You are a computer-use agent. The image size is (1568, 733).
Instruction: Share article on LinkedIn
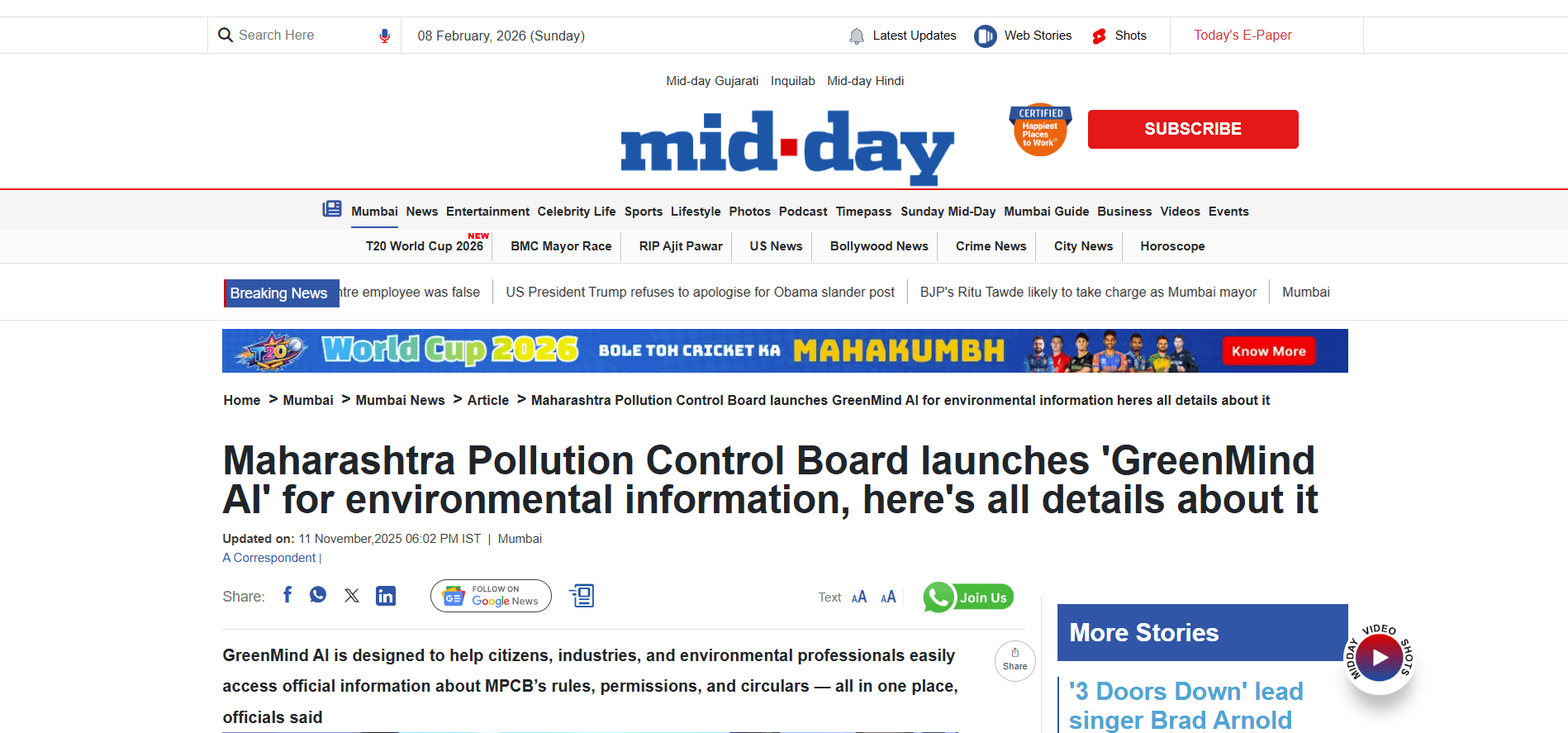pyautogui.click(x=386, y=596)
